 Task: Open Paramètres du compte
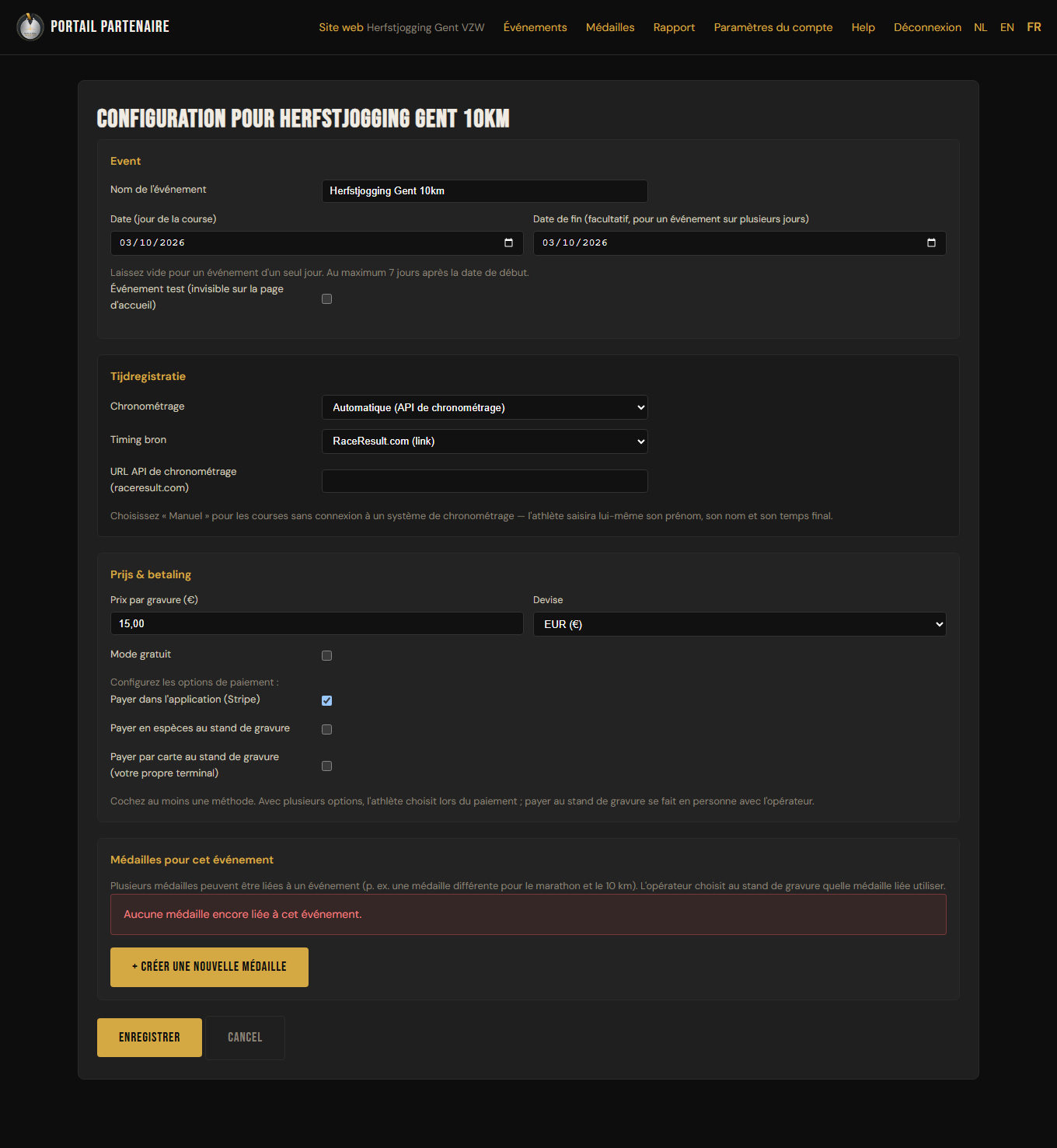point(773,27)
